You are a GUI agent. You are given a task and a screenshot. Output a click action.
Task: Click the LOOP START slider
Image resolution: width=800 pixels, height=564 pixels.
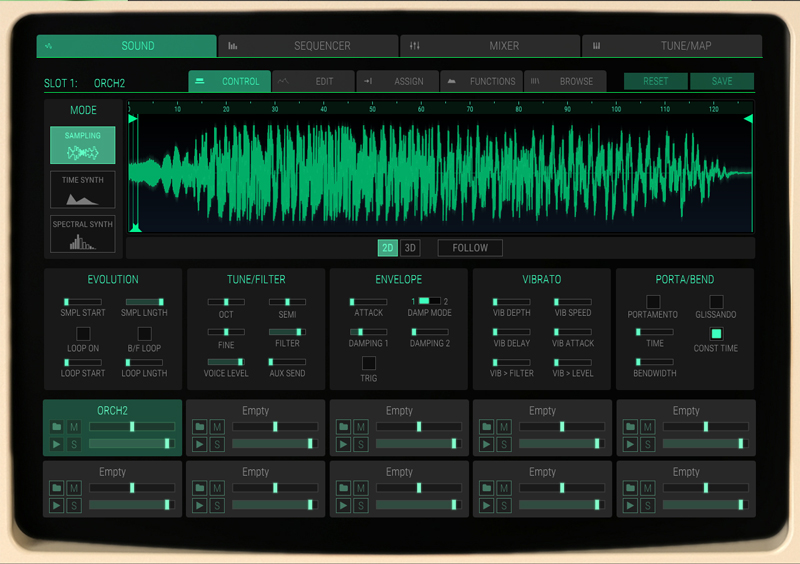coord(83,362)
